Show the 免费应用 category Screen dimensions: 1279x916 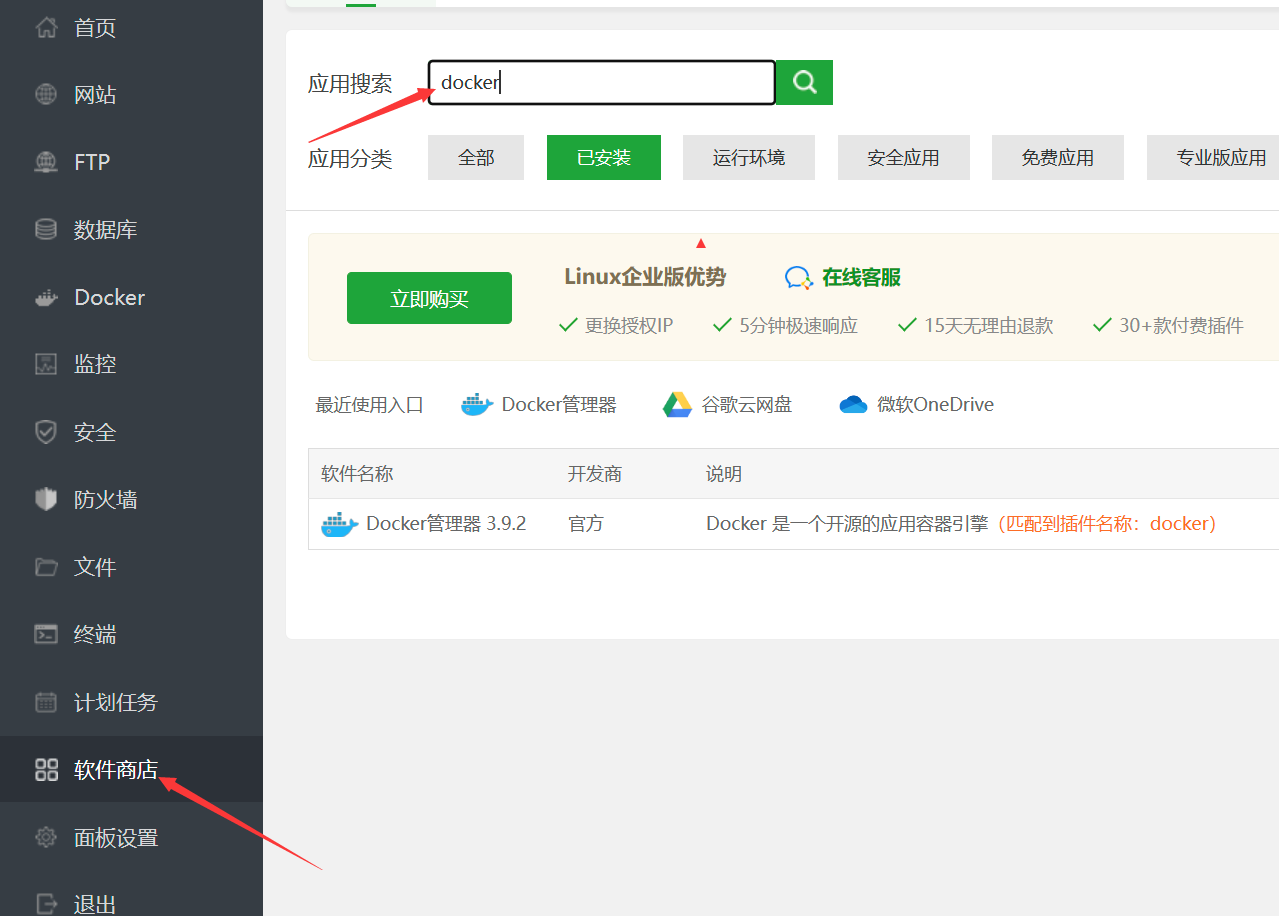[x=1057, y=158]
